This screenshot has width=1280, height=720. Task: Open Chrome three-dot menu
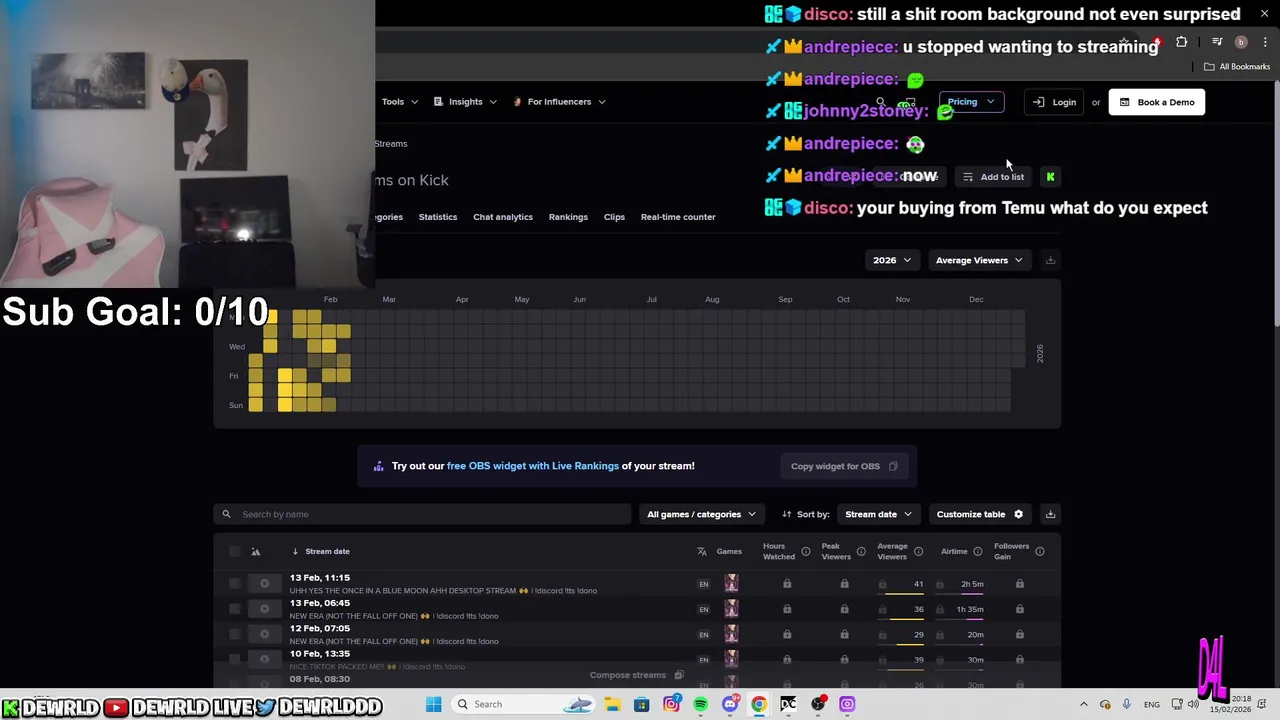pyautogui.click(x=1265, y=42)
